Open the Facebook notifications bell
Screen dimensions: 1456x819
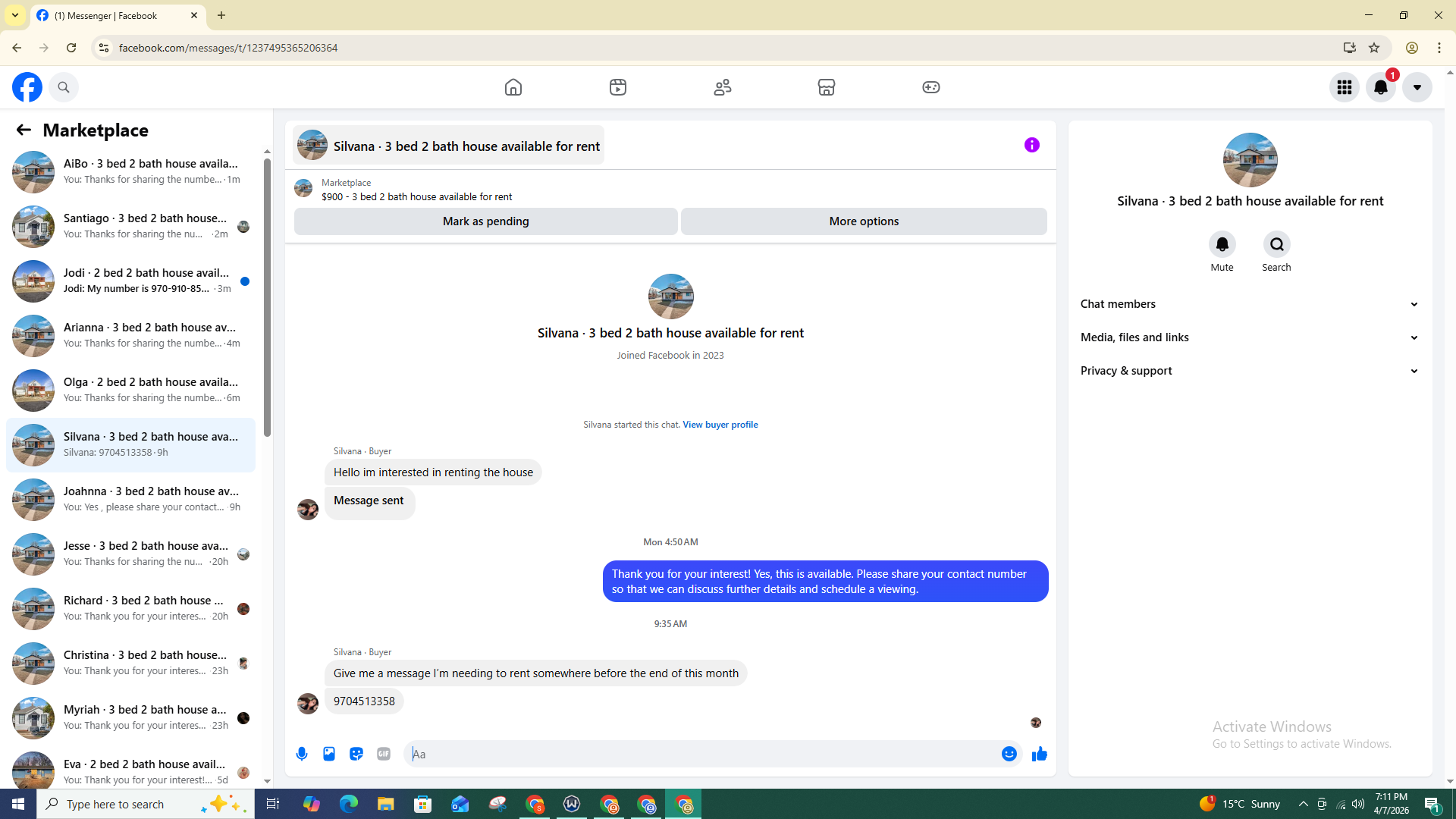point(1380,87)
